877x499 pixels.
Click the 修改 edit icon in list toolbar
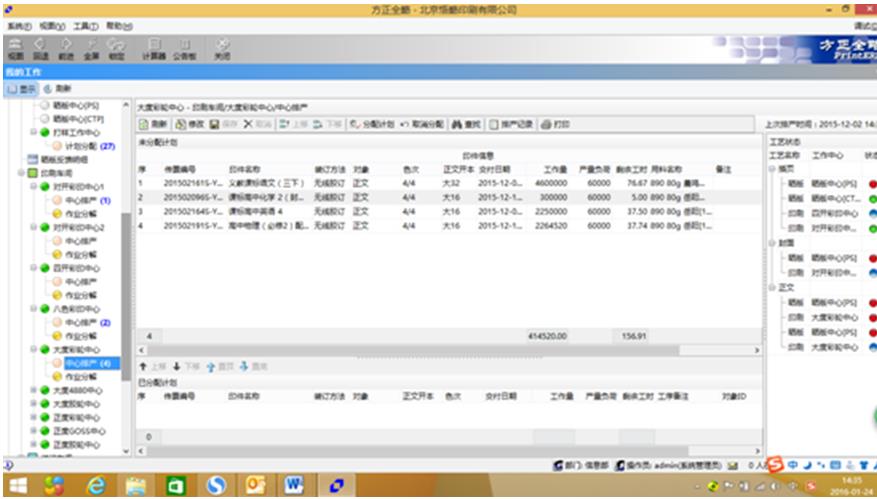189,124
